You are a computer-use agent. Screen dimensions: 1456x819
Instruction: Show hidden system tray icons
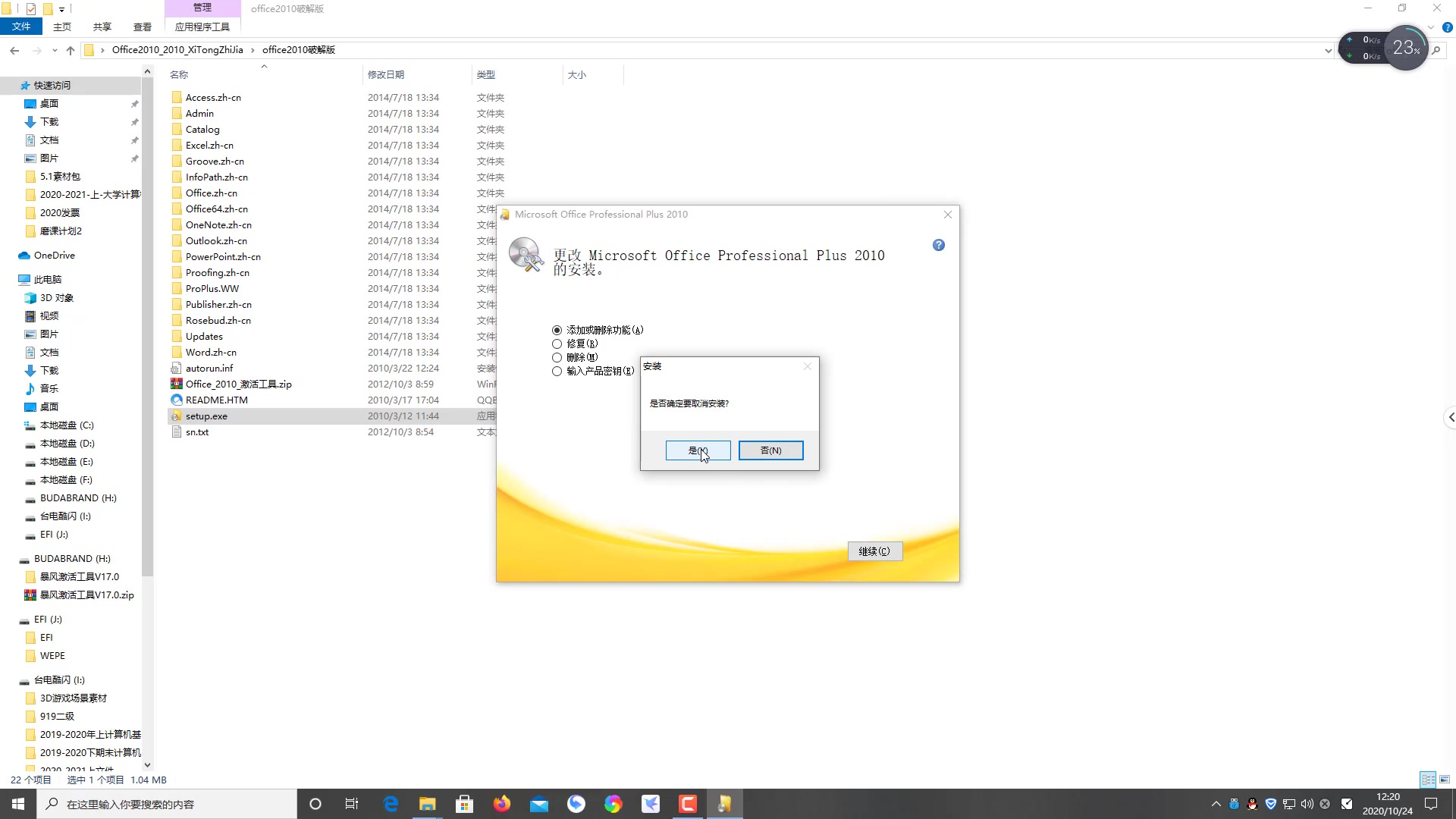[x=1216, y=804]
